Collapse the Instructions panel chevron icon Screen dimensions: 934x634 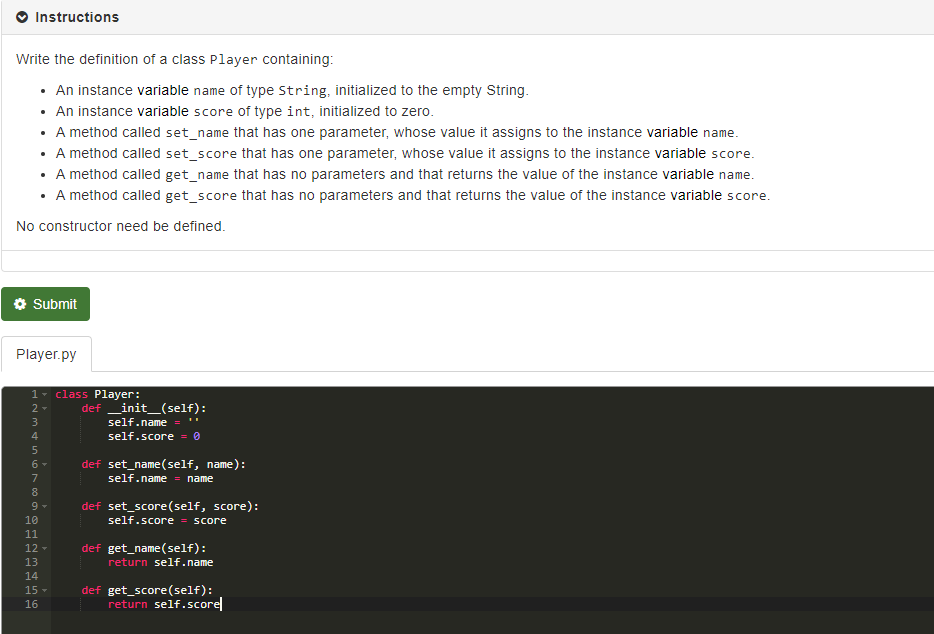pyautogui.click(x=22, y=17)
